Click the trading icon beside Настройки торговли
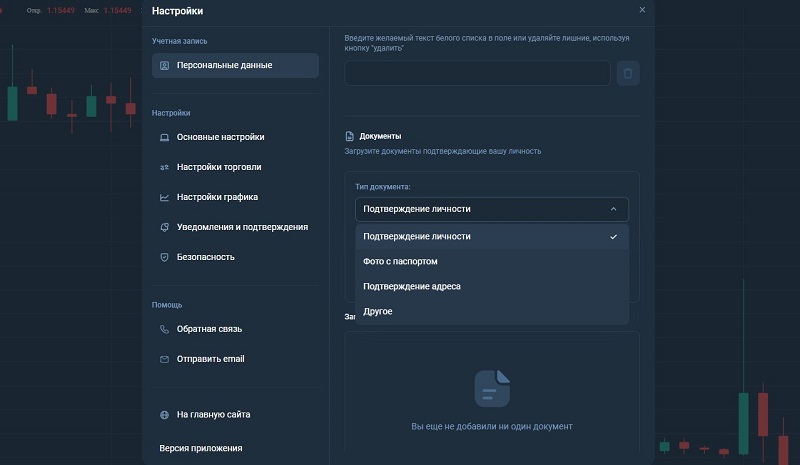The image size is (800, 465). pyautogui.click(x=164, y=167)
